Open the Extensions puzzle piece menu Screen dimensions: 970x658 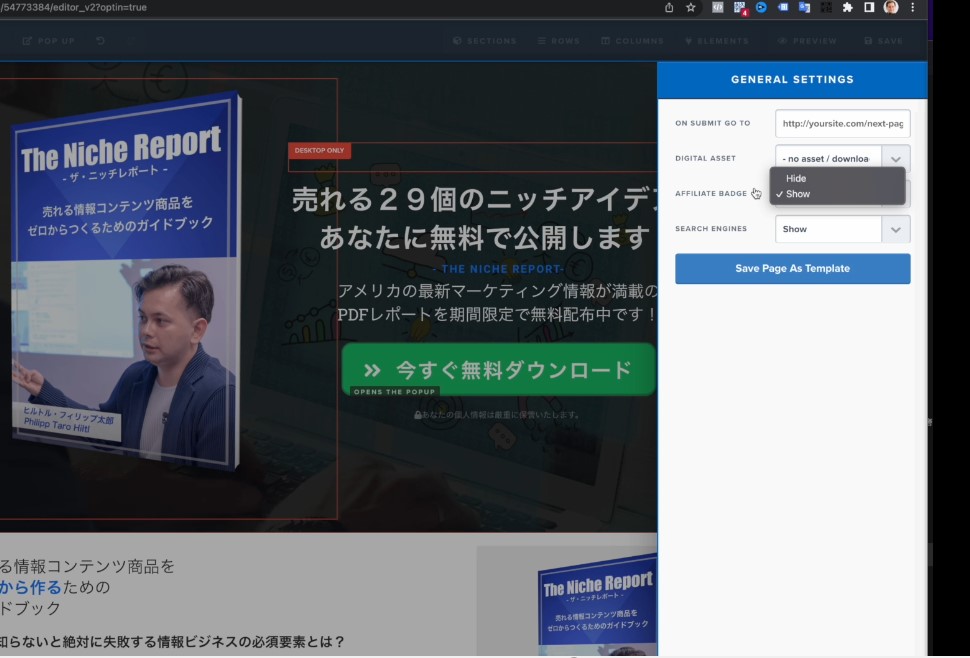click(848, 7)
